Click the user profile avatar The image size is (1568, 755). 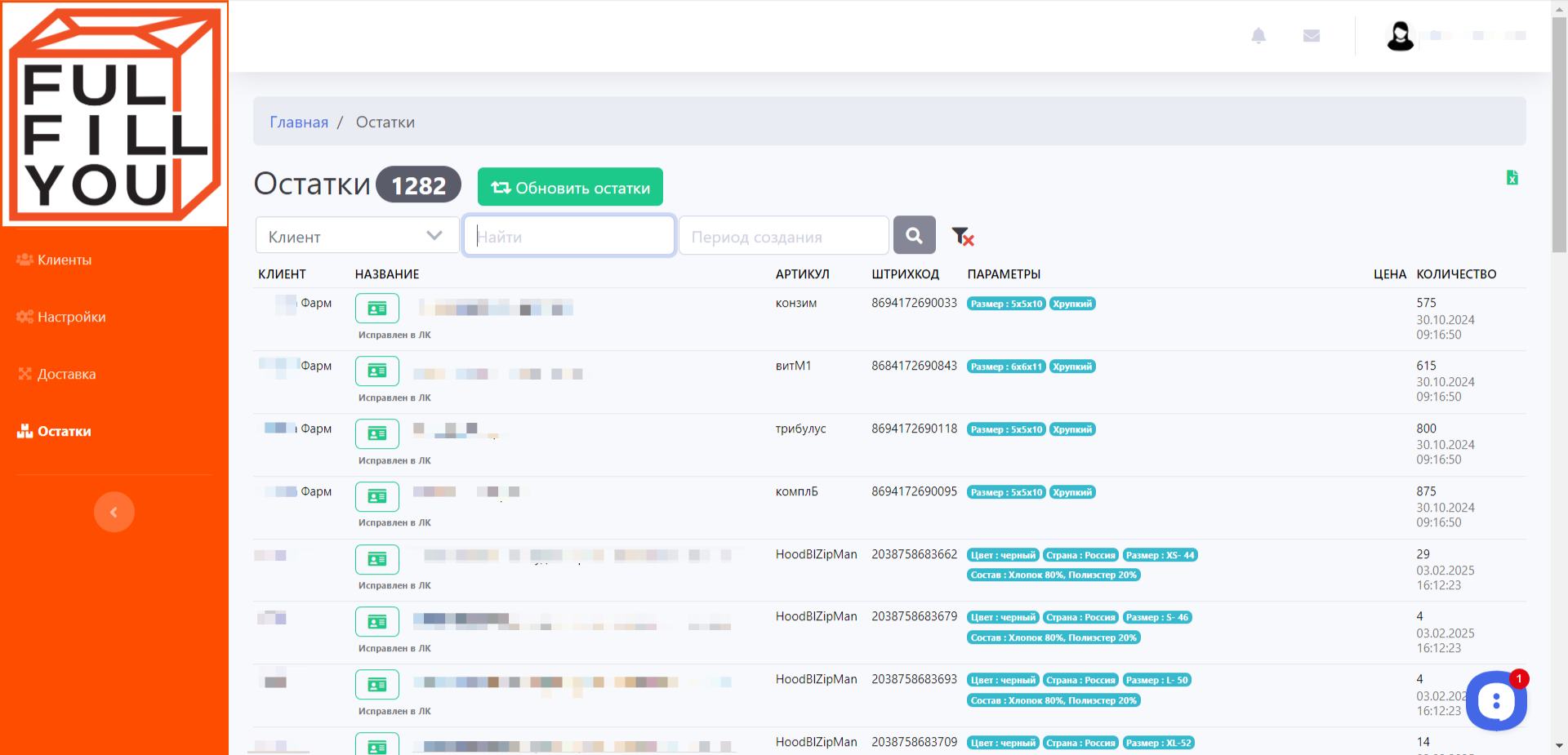[1400, 36]
